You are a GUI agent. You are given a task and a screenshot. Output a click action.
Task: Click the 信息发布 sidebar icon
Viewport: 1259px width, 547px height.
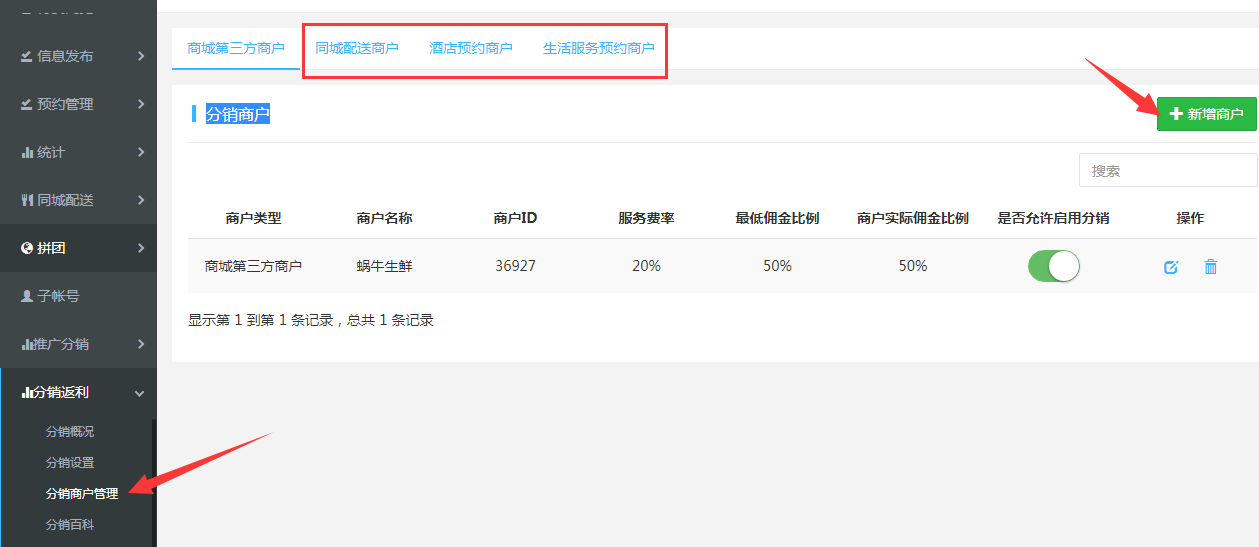[x=27, y=56]
